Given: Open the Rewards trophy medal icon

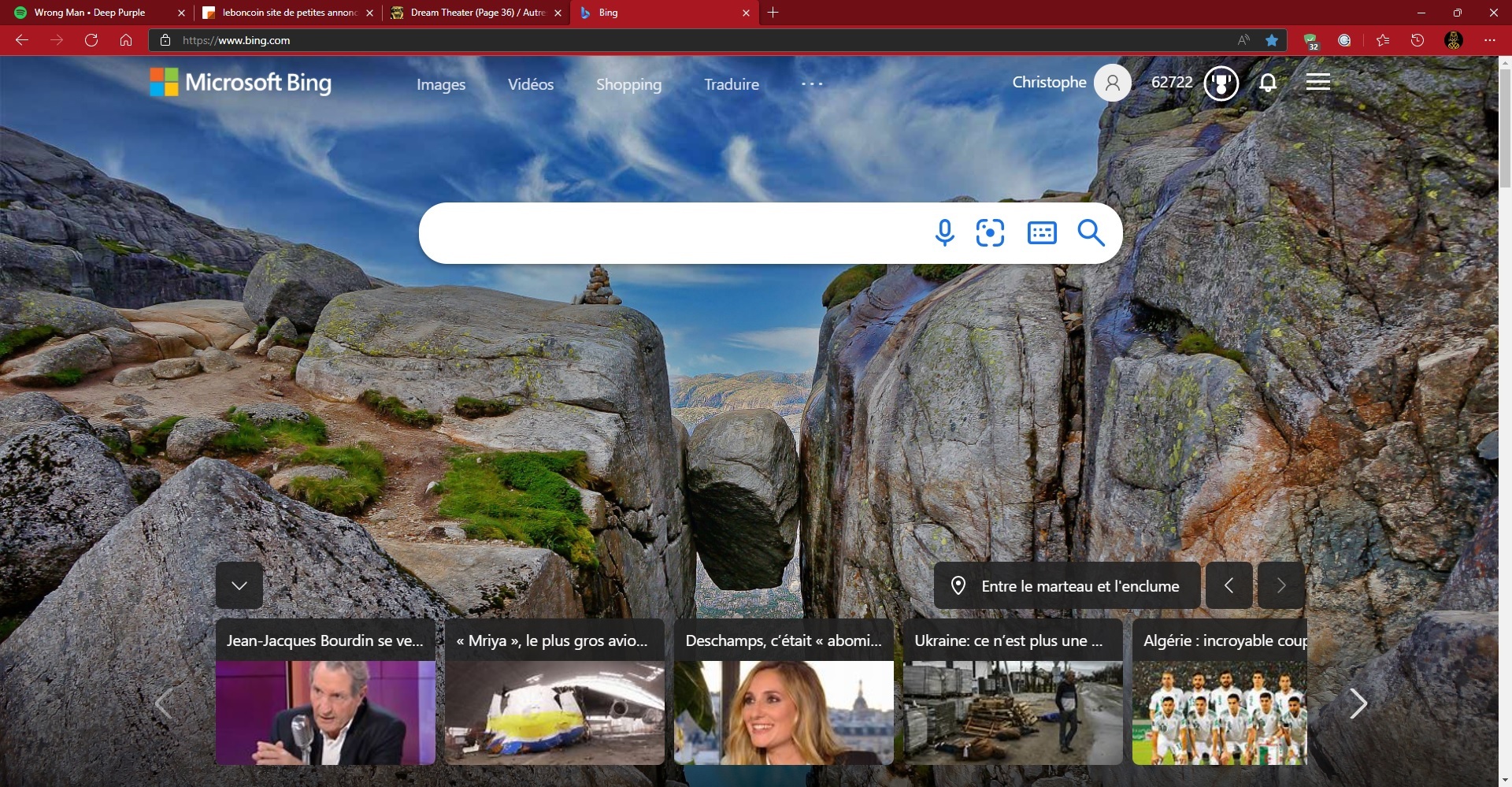Looking at the screenshot, I should pyautogui.click(x=1221, y=83).
